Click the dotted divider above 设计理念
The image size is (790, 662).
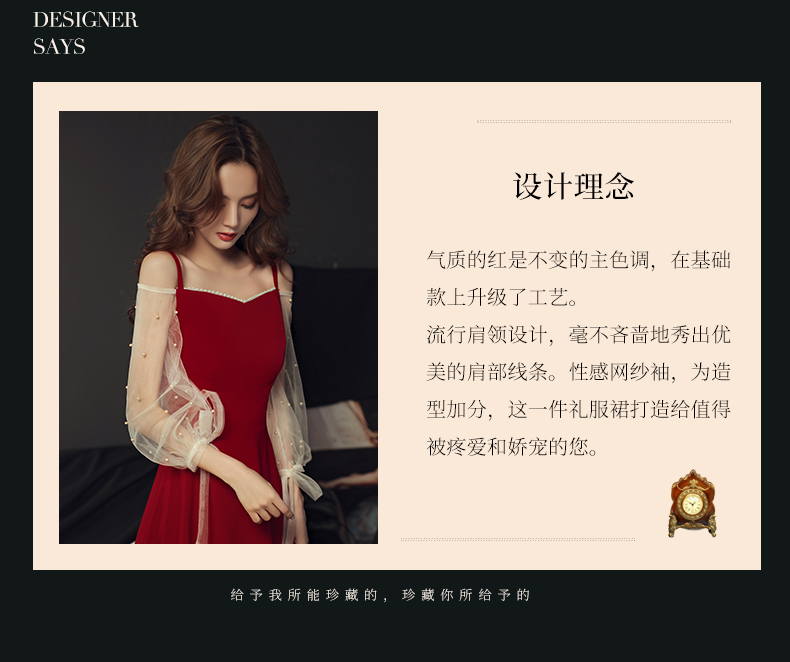[x=604, y=121]
